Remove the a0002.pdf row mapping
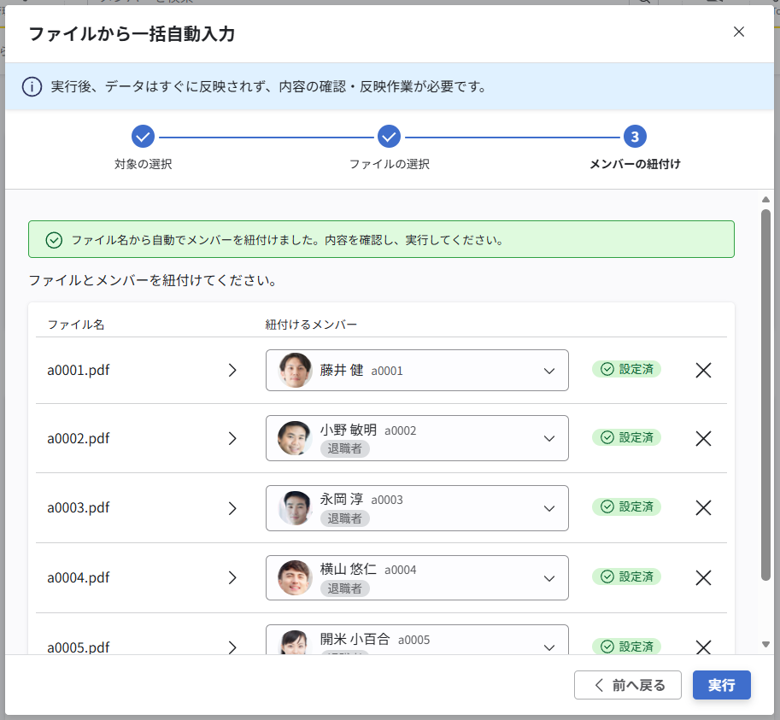 [703, 438]
